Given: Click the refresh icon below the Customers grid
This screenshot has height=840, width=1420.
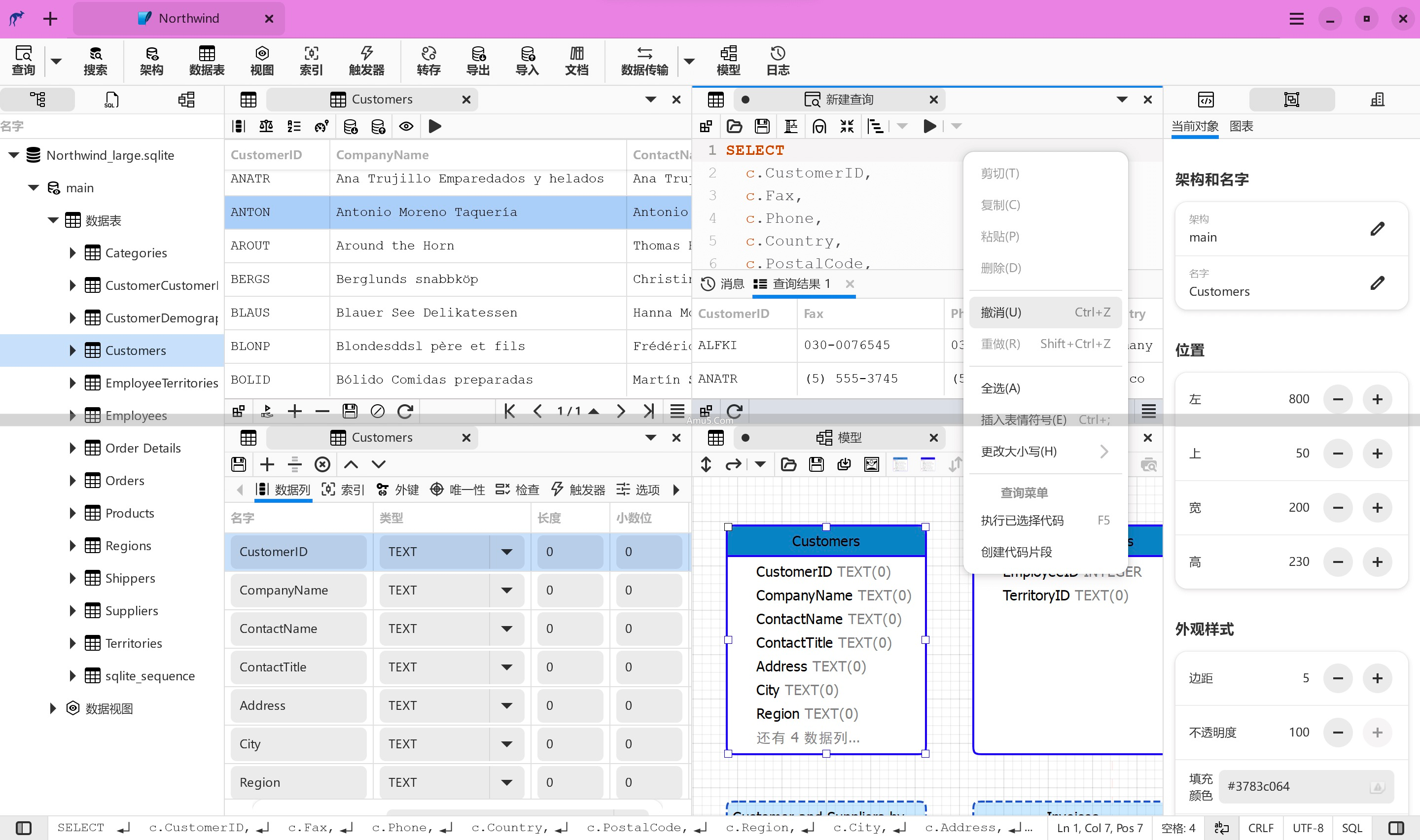Looking at the screenshot, I should pos(405,412).
